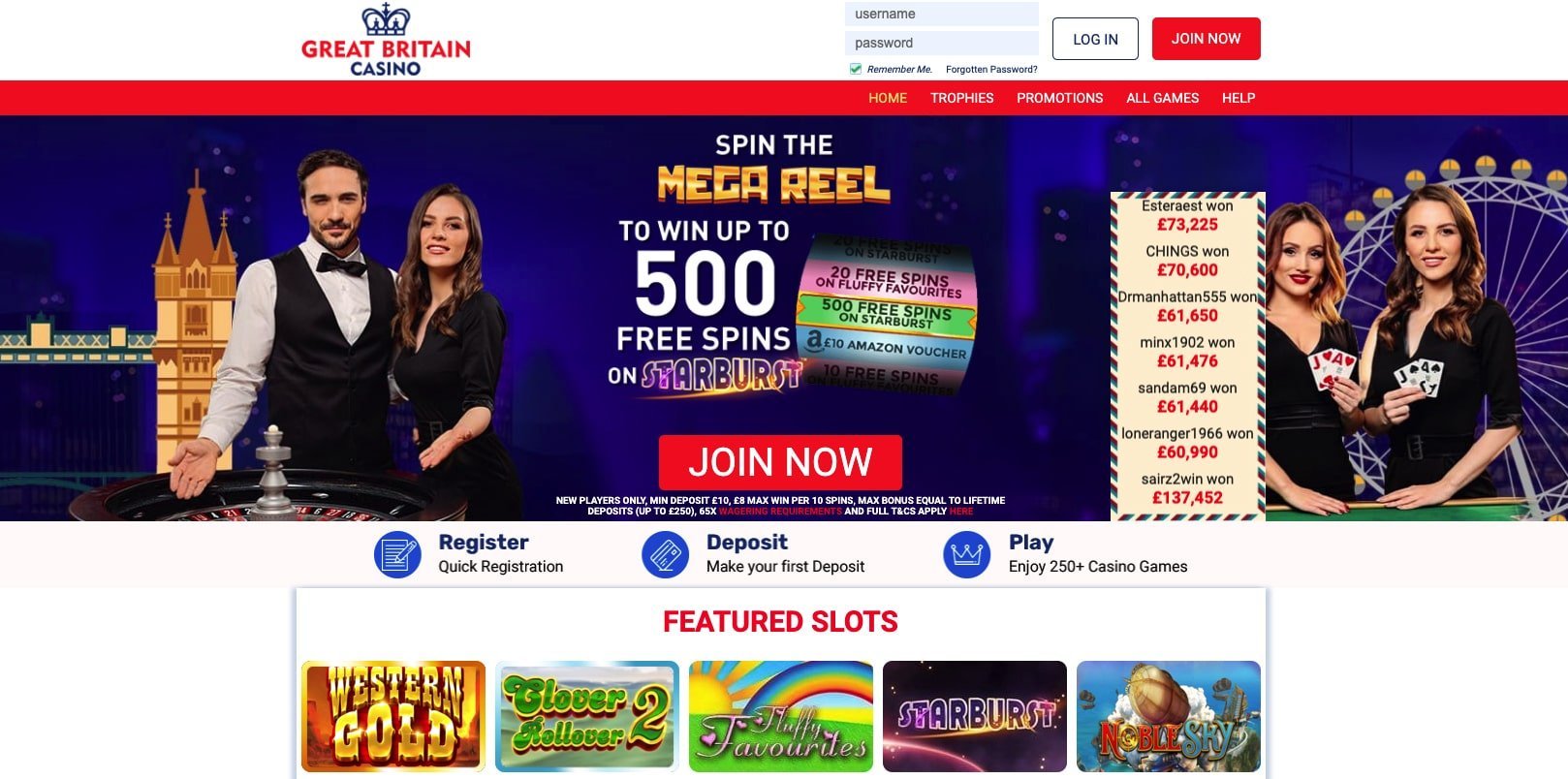
Task: Open the Clover Rollover 2 slot game
Action: pyautogui.click(x=587, y=717)
